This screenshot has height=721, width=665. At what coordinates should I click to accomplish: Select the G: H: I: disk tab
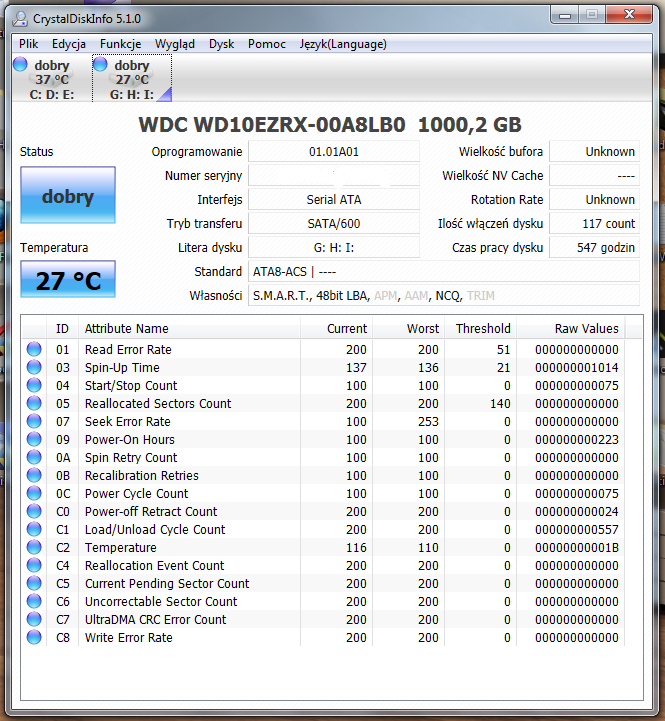tap(132, 79)
